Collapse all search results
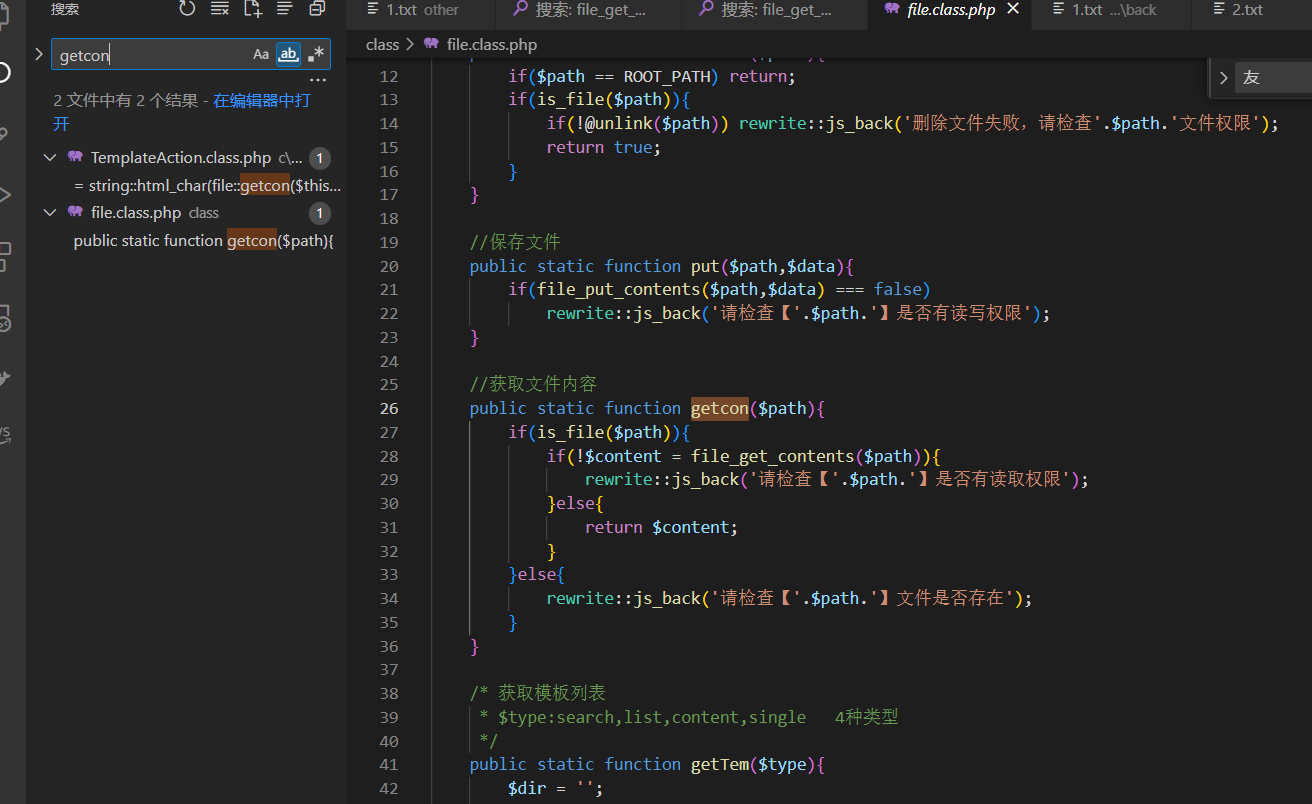Screen dimensions: 1312x804 [317, 9]
